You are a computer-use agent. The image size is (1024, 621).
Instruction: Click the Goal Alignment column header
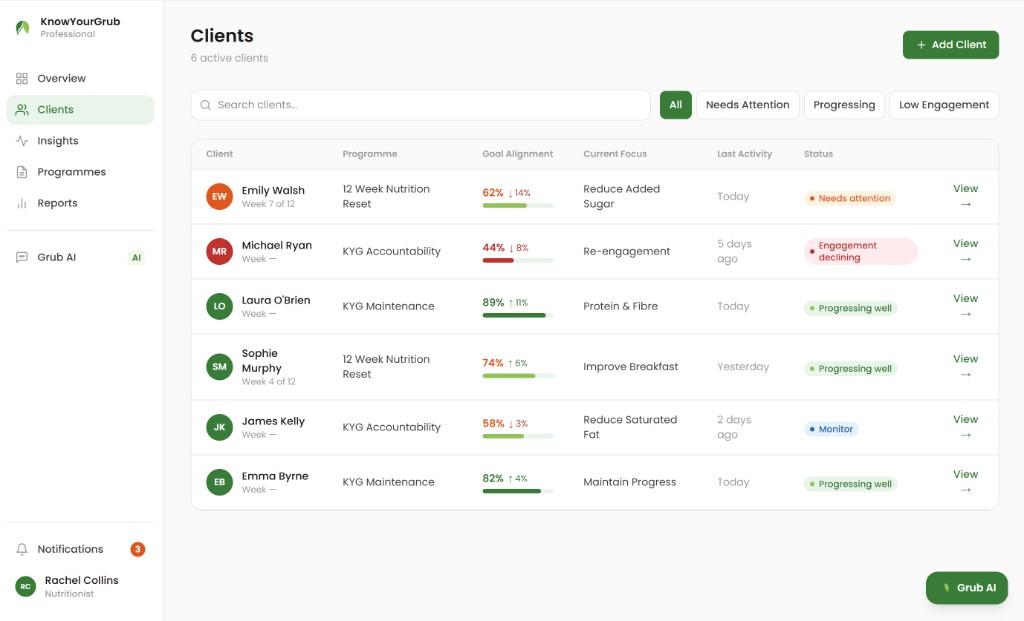(517, 154)
